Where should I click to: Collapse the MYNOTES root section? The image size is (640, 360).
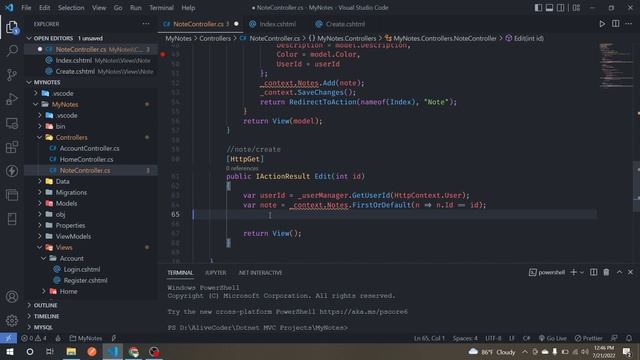point(47,82)
